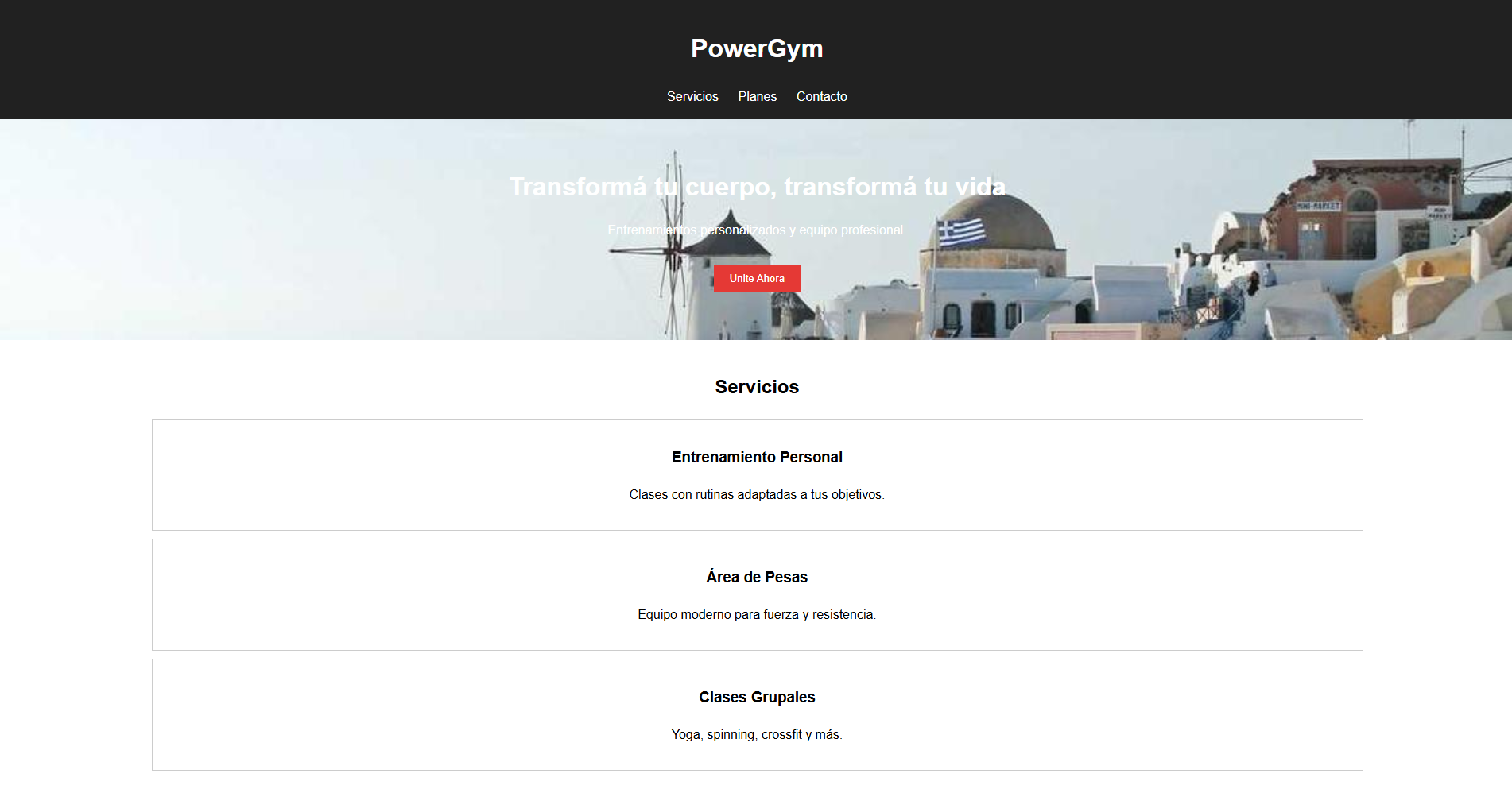The image size is (1512, 785).
Task: Go to Planes in the navigation
Action: tap(757, 96)
